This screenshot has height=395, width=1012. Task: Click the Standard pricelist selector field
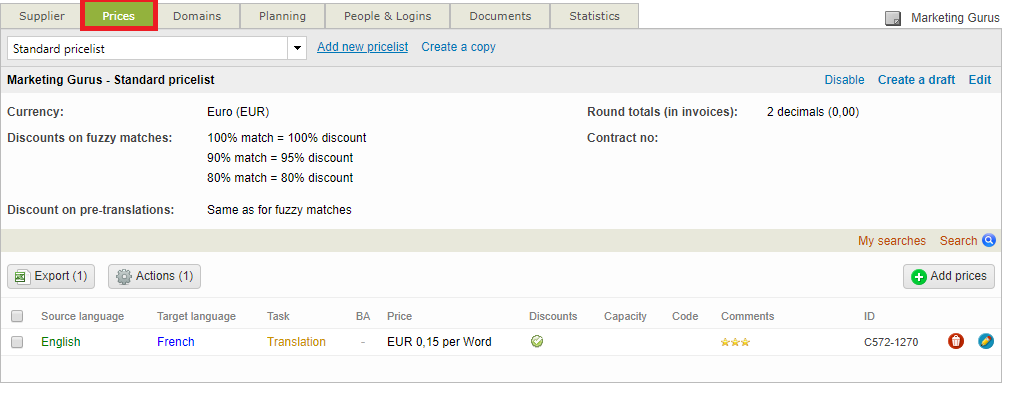[157, 48]
